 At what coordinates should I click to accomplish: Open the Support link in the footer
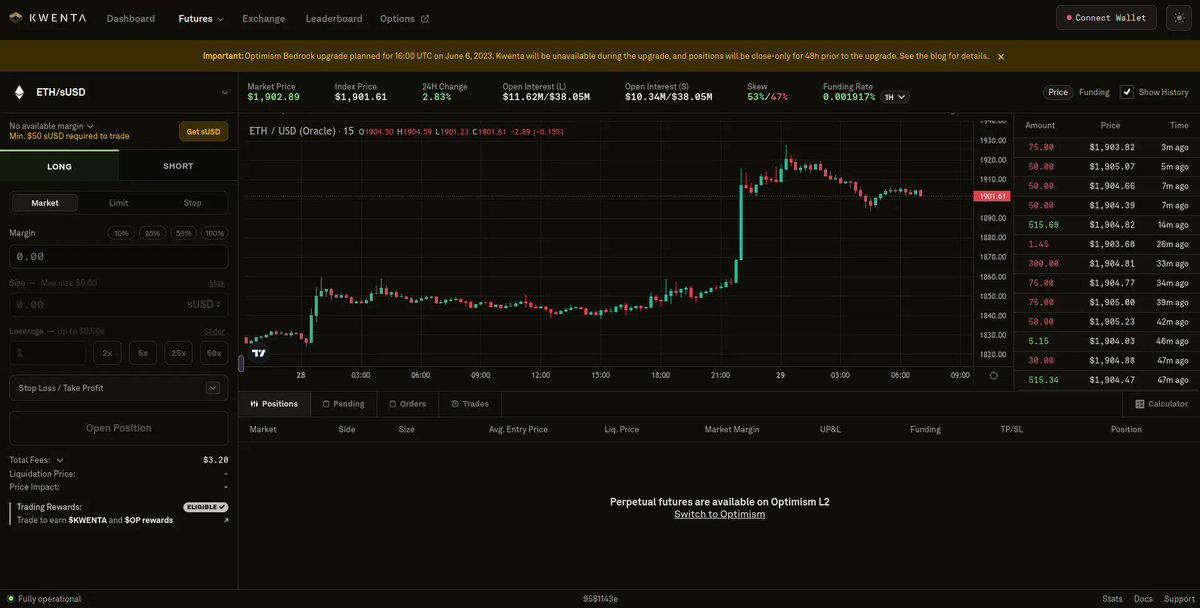1178,599
